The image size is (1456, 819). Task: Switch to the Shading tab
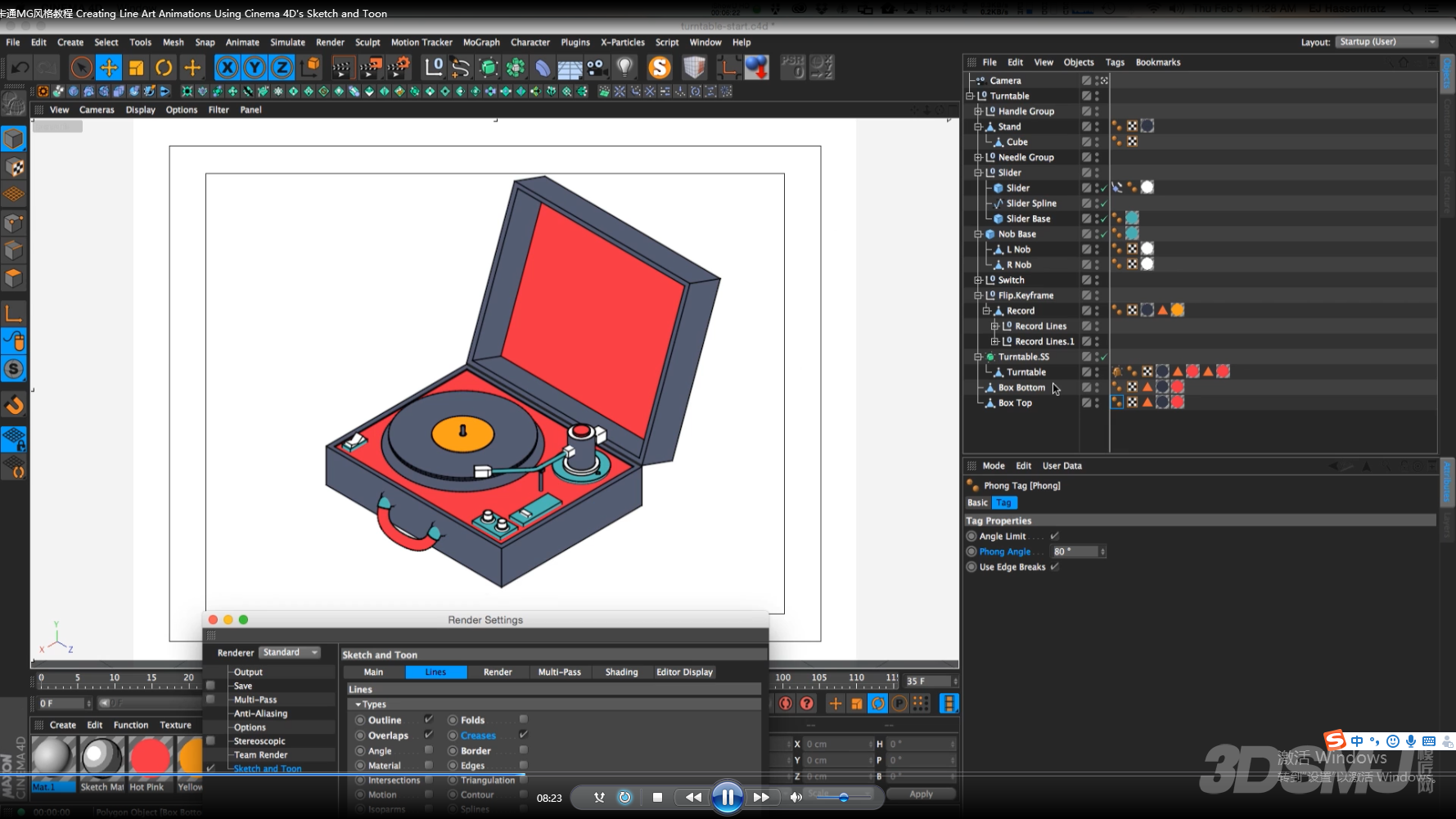coord(621,672)
